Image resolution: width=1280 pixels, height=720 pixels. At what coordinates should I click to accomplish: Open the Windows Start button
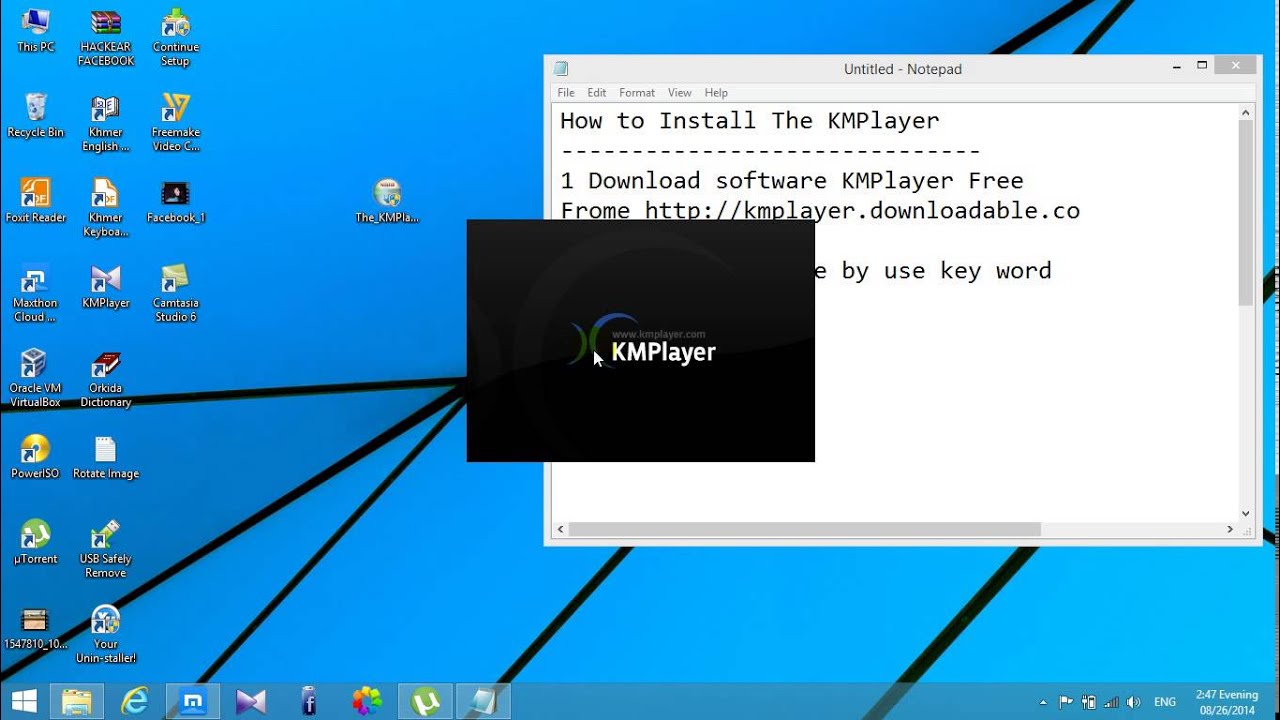(24, 701)
